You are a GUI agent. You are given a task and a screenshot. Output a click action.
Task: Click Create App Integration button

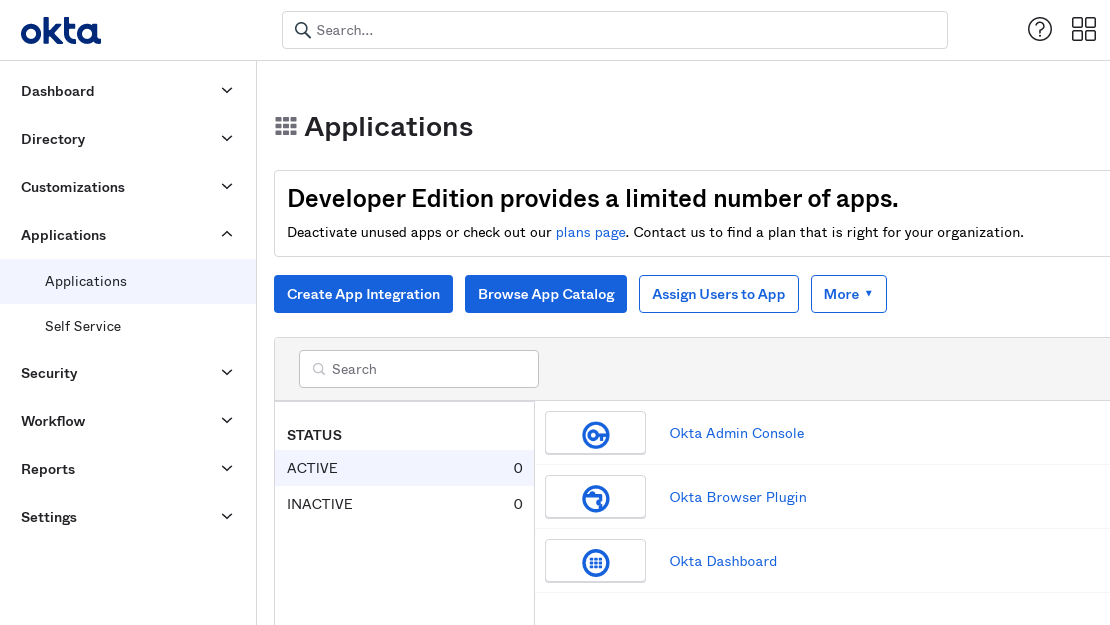click(x=363, y=294)
